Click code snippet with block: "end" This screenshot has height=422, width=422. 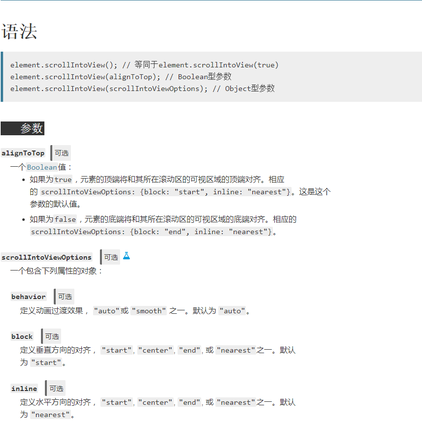click(x=152, y=232)
